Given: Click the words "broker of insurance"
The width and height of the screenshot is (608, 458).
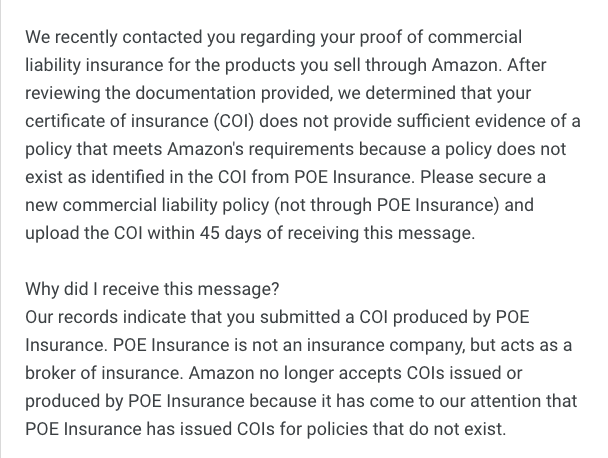Looking at the screenshot, I should tap(97, 375).
